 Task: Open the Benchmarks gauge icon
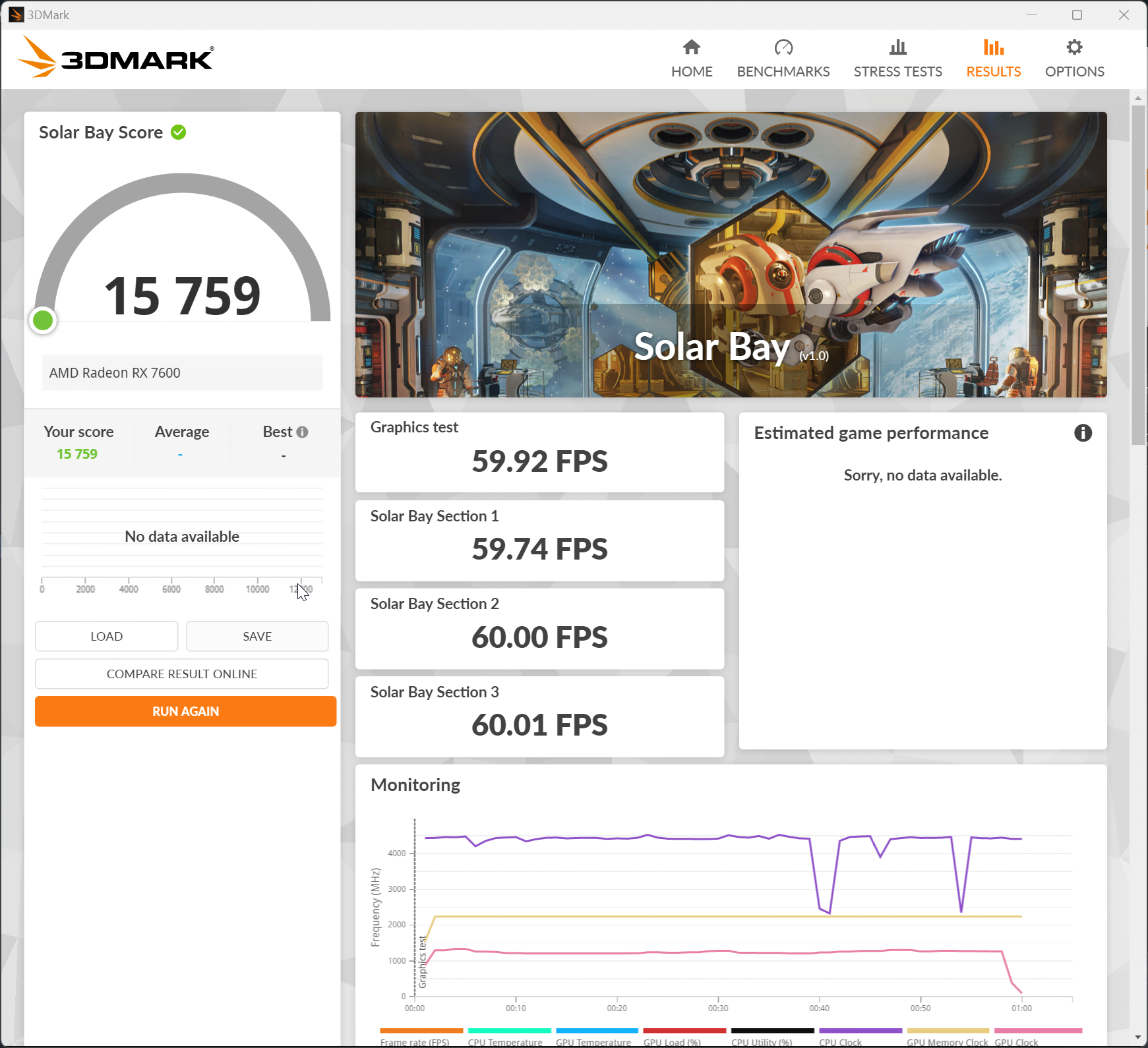[x=783, y=47]
